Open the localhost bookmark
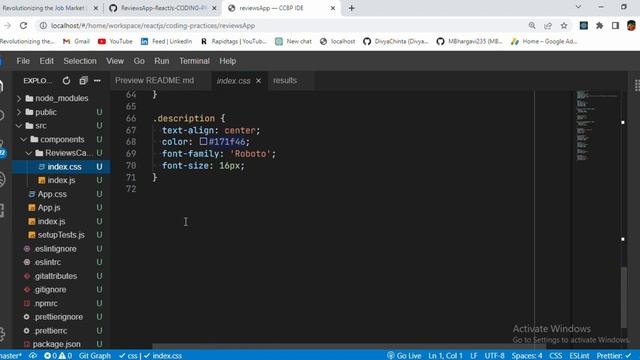The height and width of the screenshot is (360, 640). pos(337,41)
